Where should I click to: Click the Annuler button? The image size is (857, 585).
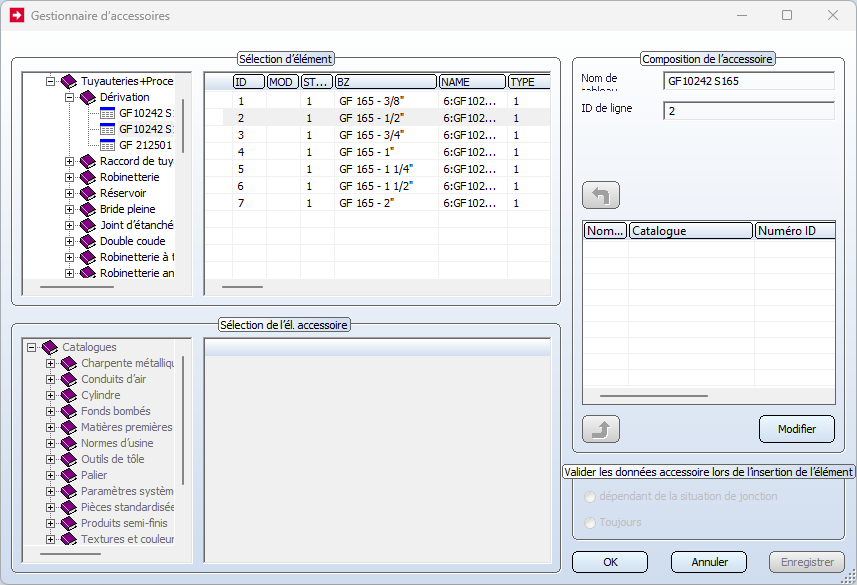709,562
